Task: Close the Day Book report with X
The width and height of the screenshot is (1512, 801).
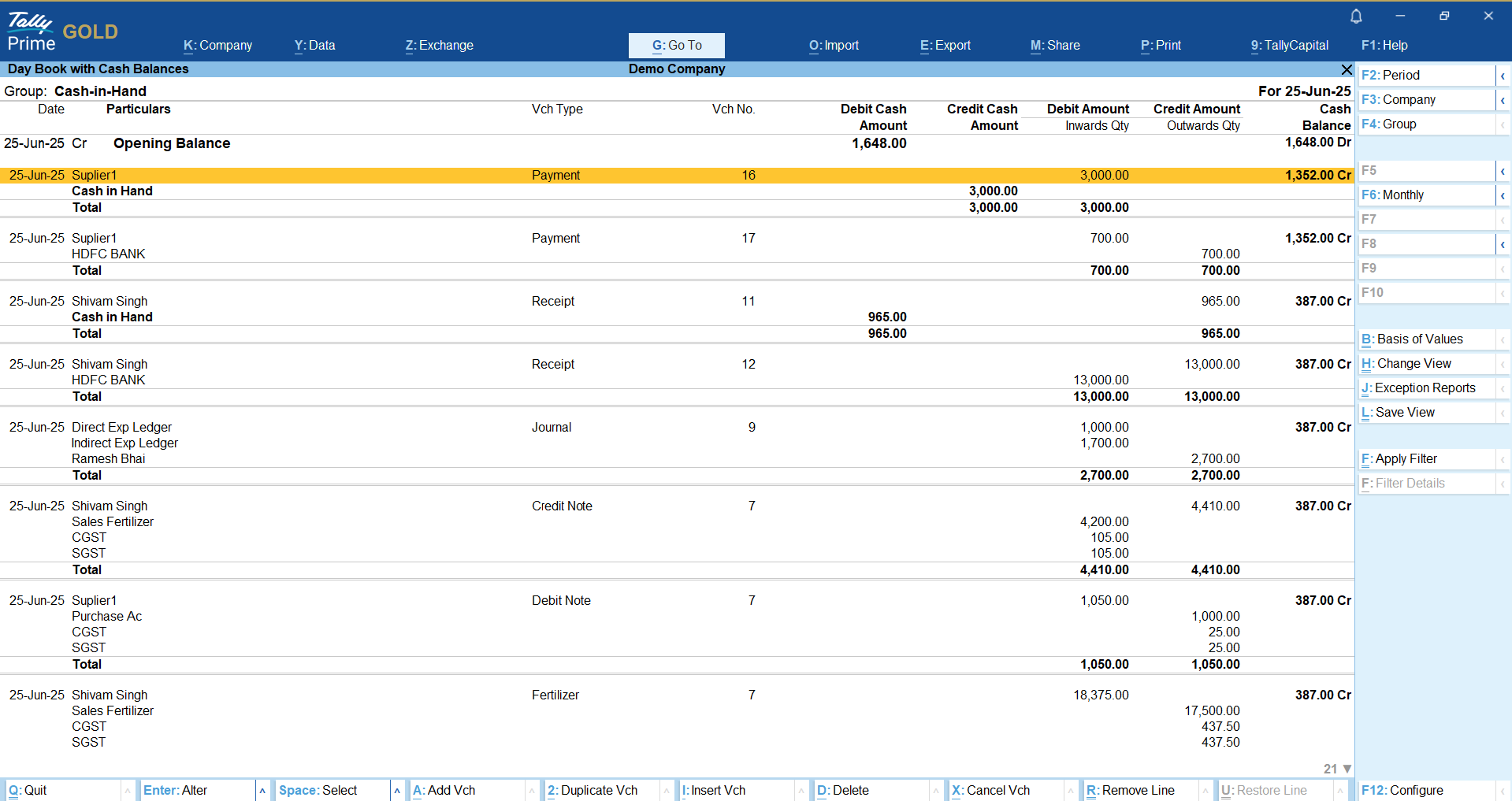Action: point(1347,69)
